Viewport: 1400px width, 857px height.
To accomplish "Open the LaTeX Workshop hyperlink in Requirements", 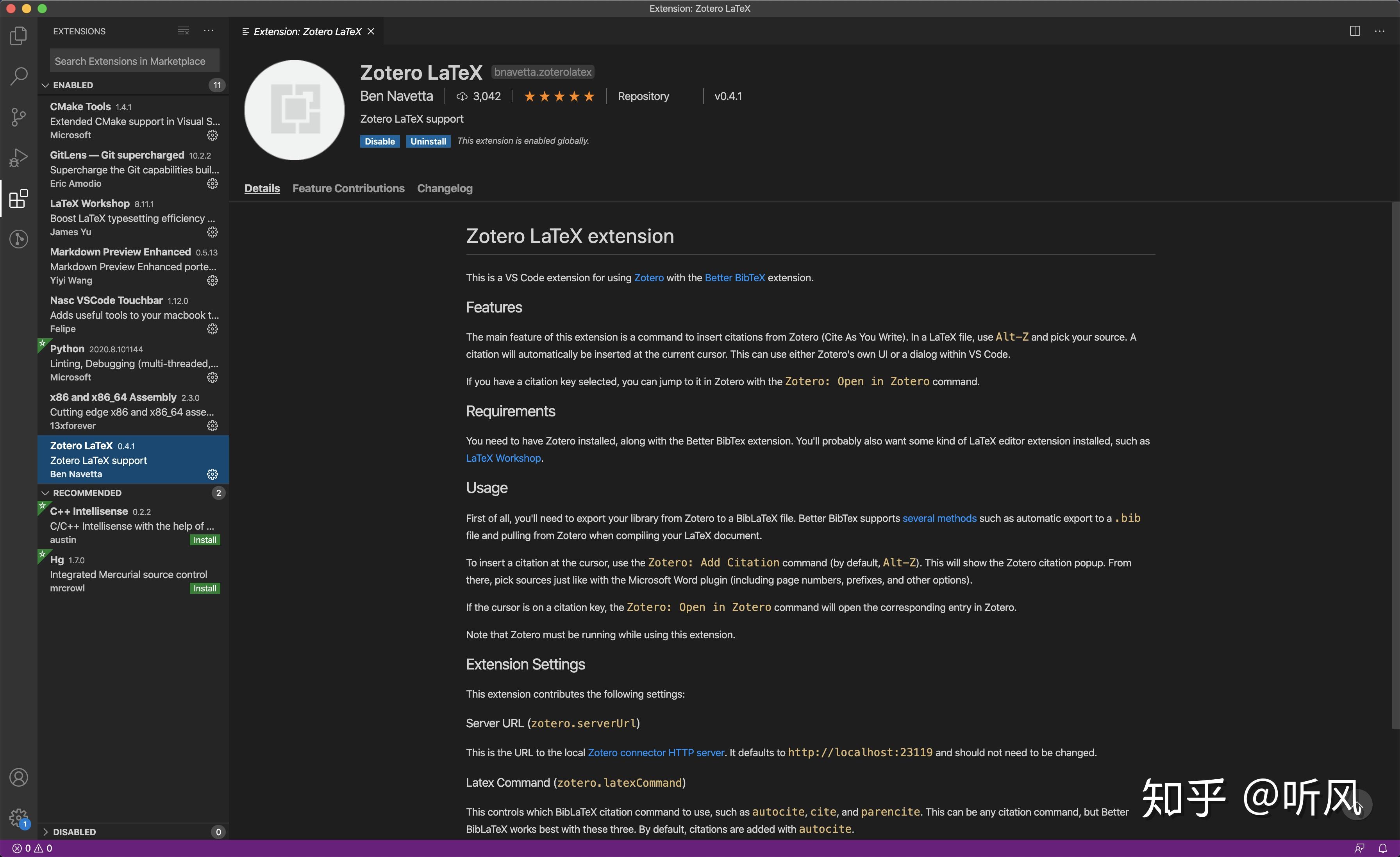I will (x=503, y=458).
